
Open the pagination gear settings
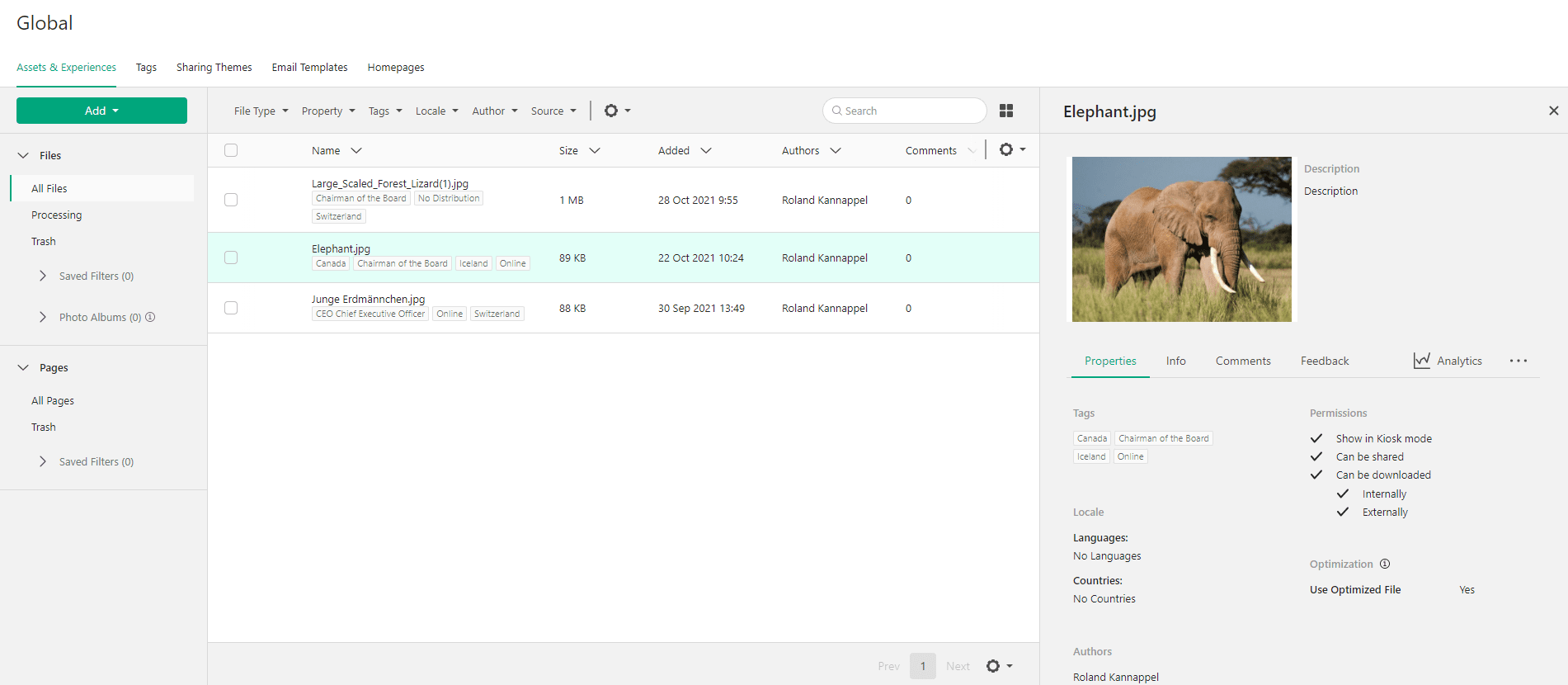pos(998,666)
